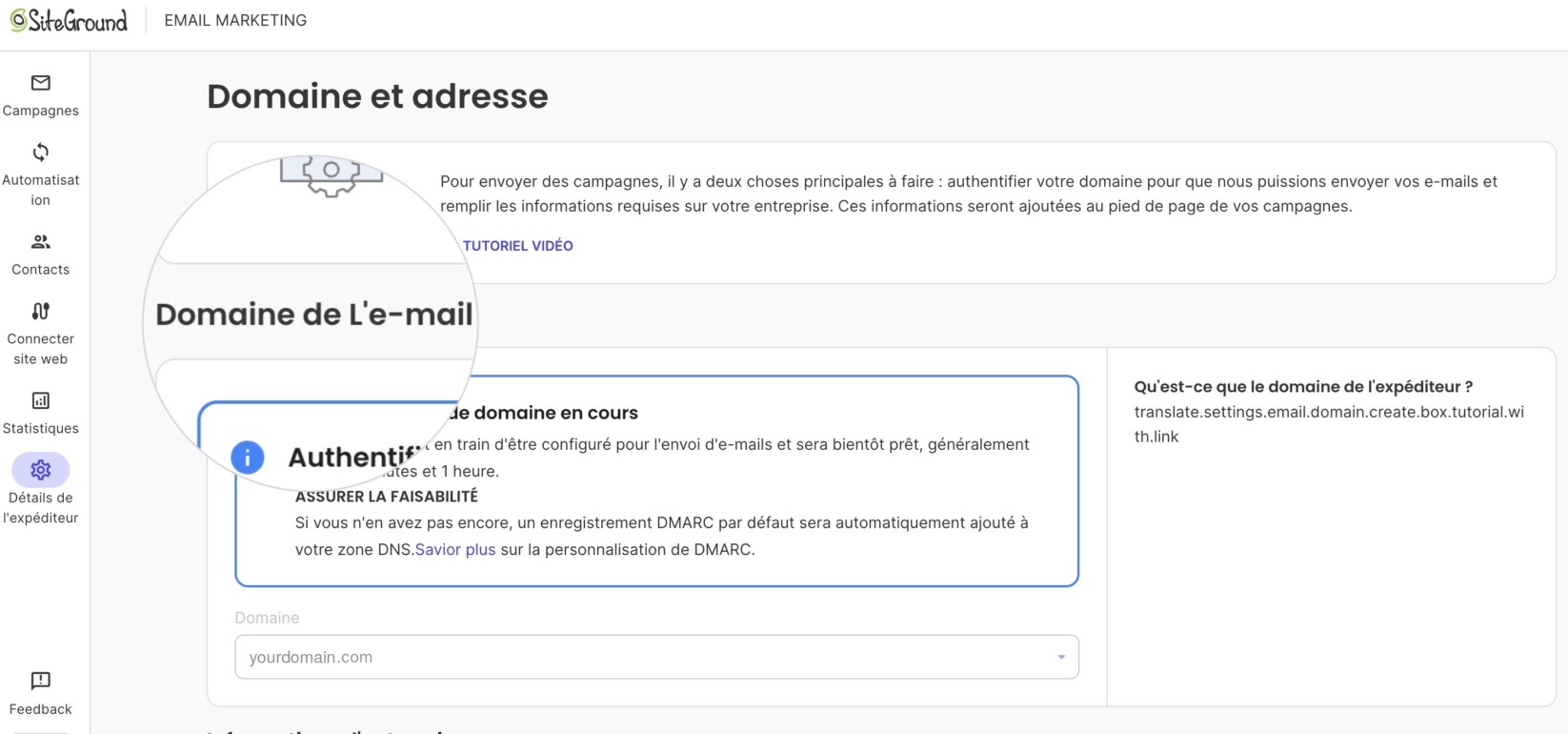The image size is (1568, 734).
Task: Open the Connecter site web plug icon
Action: [40, 311]
